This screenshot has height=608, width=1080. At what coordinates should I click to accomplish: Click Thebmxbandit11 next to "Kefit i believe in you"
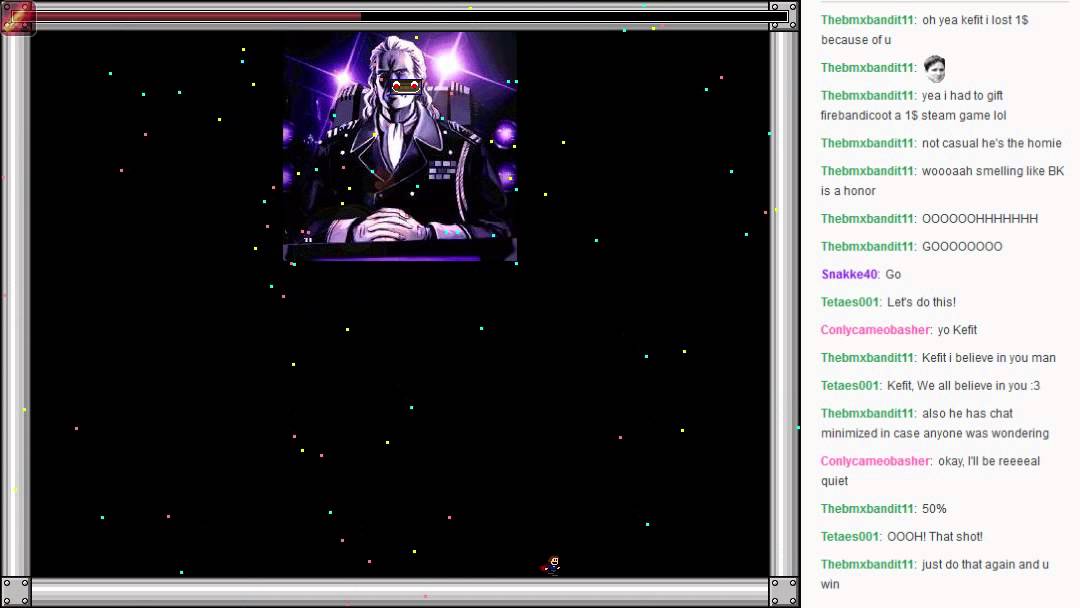pos(867,357)
